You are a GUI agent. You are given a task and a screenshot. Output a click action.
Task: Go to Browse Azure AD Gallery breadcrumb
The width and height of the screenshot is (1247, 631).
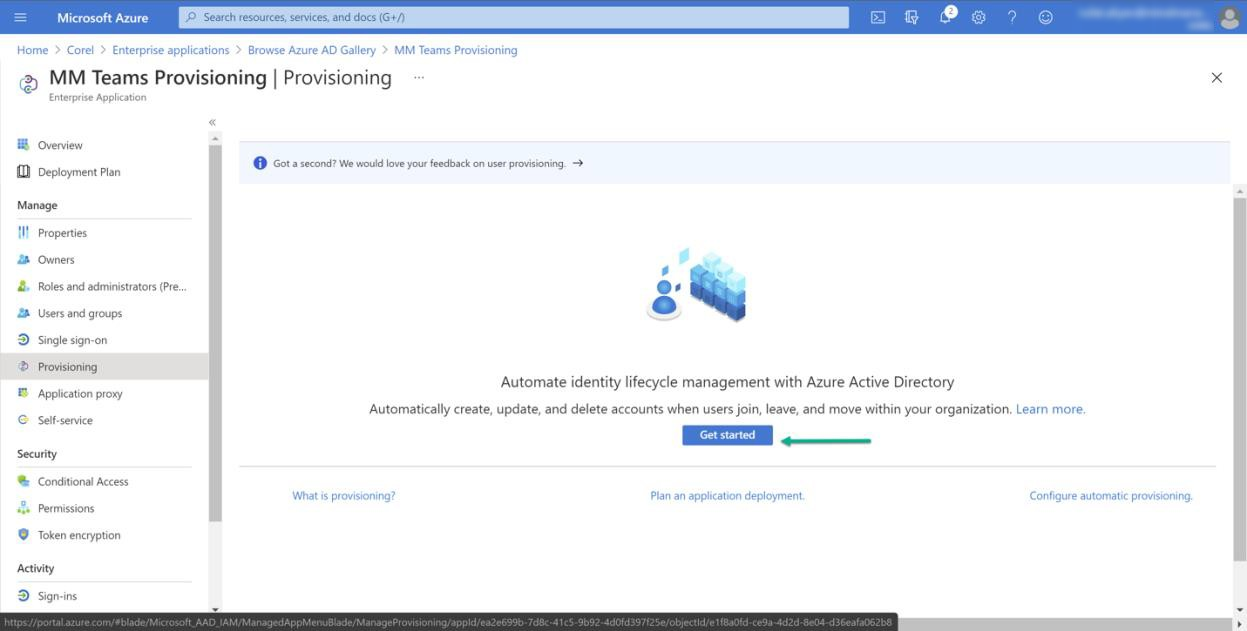pyautogui.click(x=312, y=50)
